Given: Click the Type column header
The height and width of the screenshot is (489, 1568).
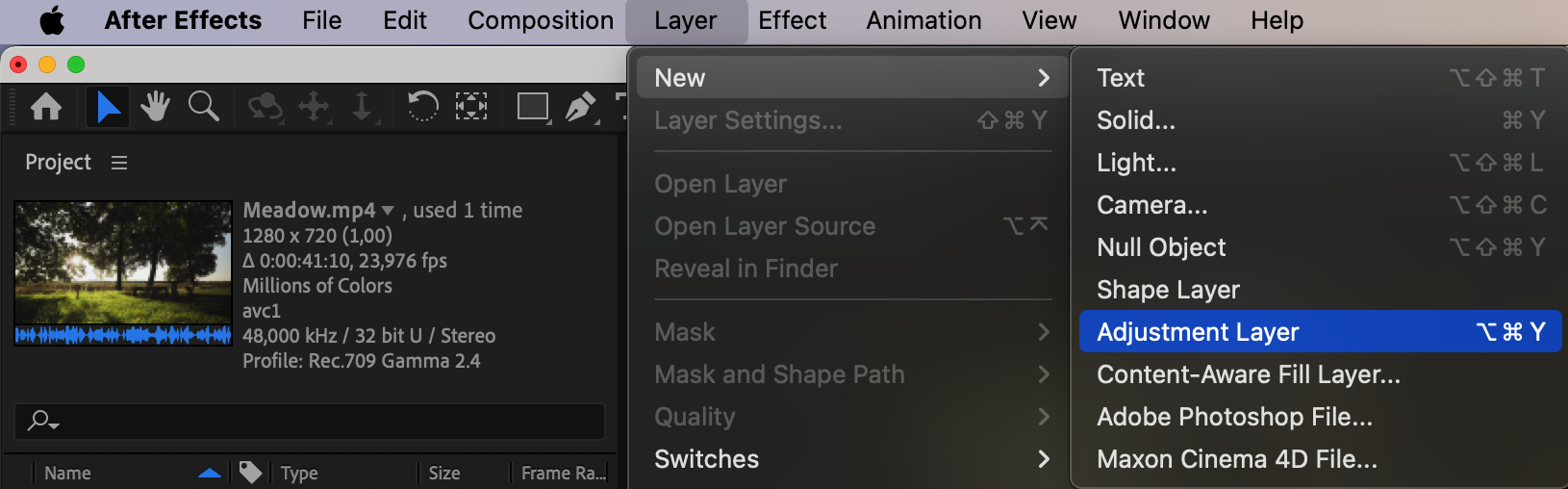Looking at the screenshot, I should coord(299,473).
